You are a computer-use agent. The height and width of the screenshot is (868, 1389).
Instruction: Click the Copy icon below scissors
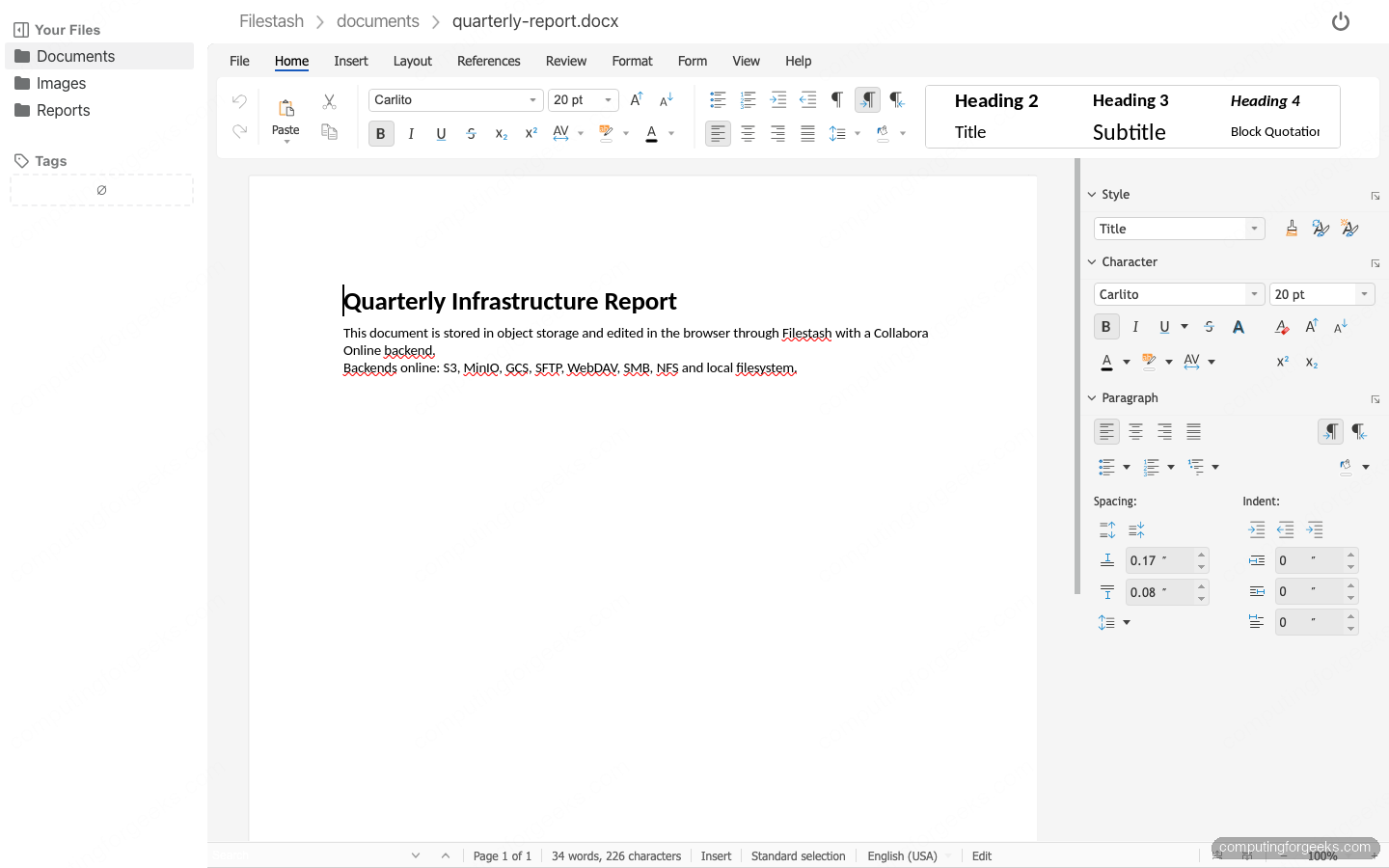pos(329,132)
